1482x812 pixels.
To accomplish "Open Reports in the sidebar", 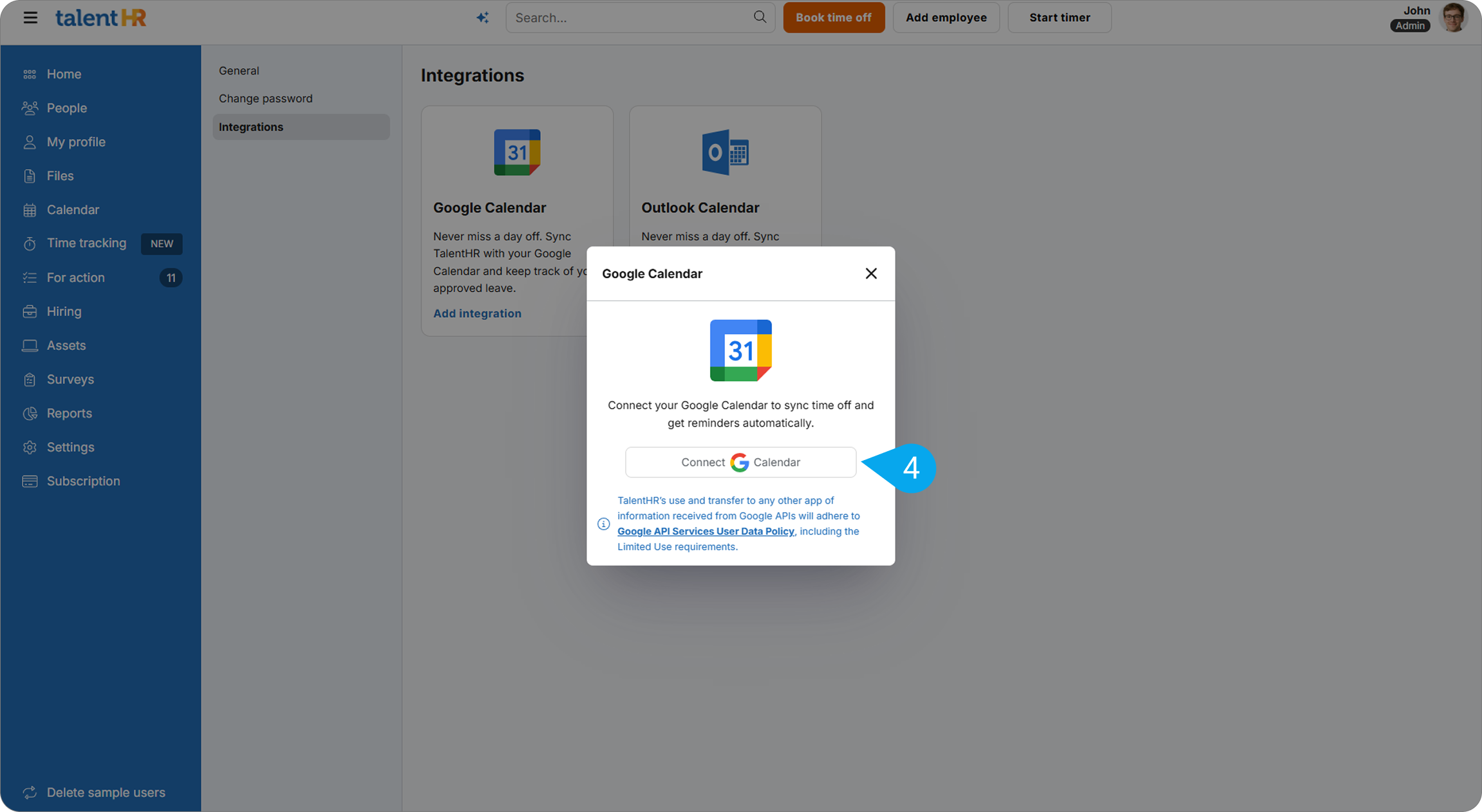I will (69, 413).
